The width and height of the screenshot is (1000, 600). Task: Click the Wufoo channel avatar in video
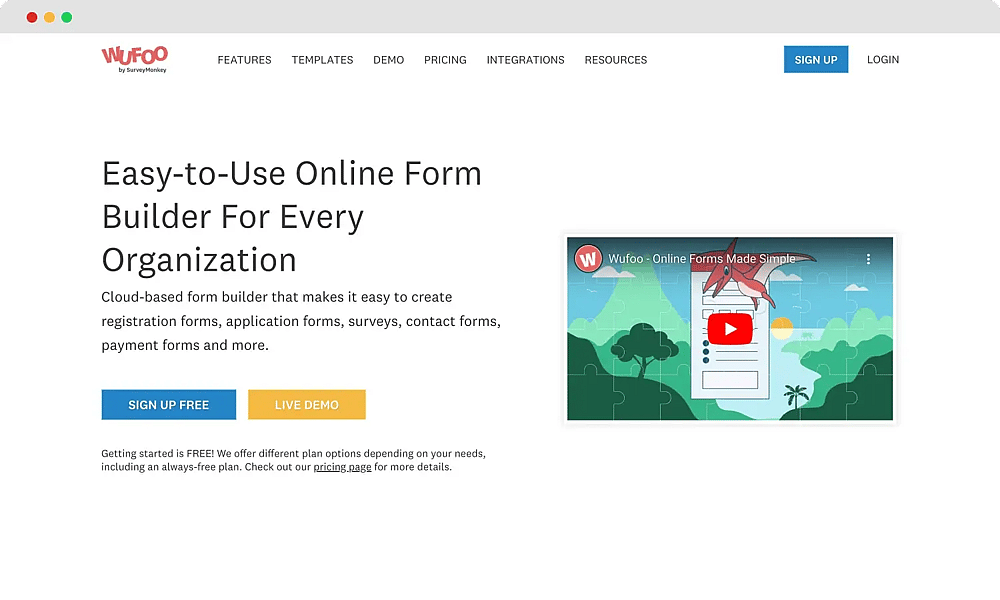[x=588, y=259]
